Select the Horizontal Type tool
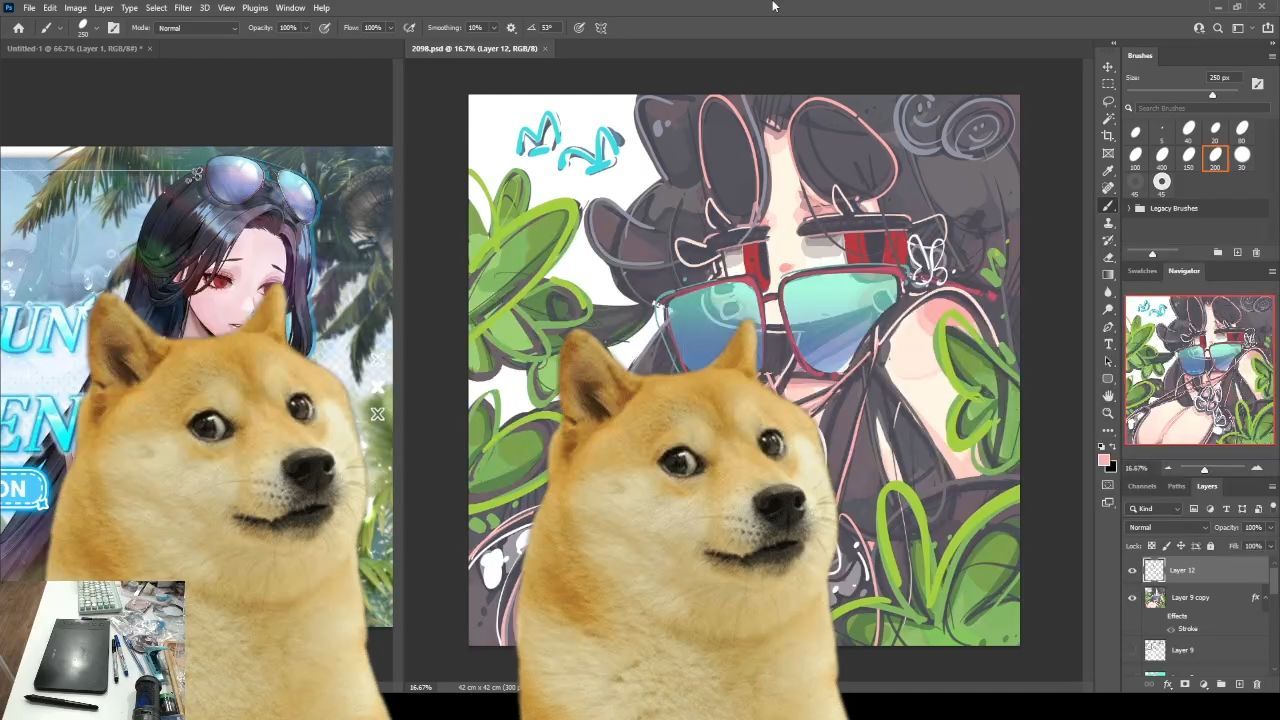Screen dimensions: 1280x720 point(1108,344)
